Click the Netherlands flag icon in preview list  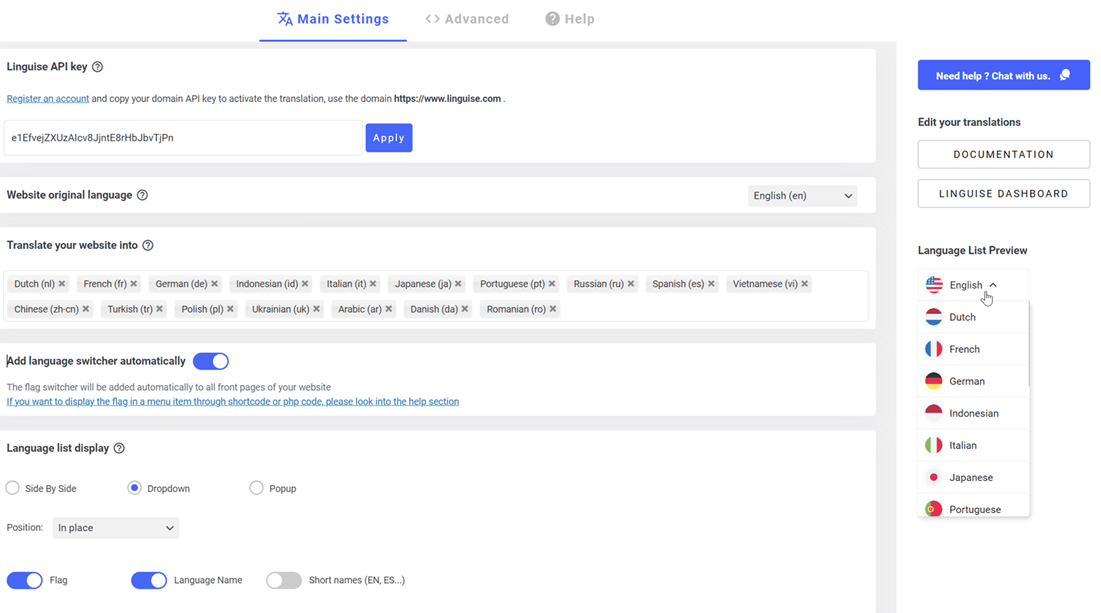point(934,317)
